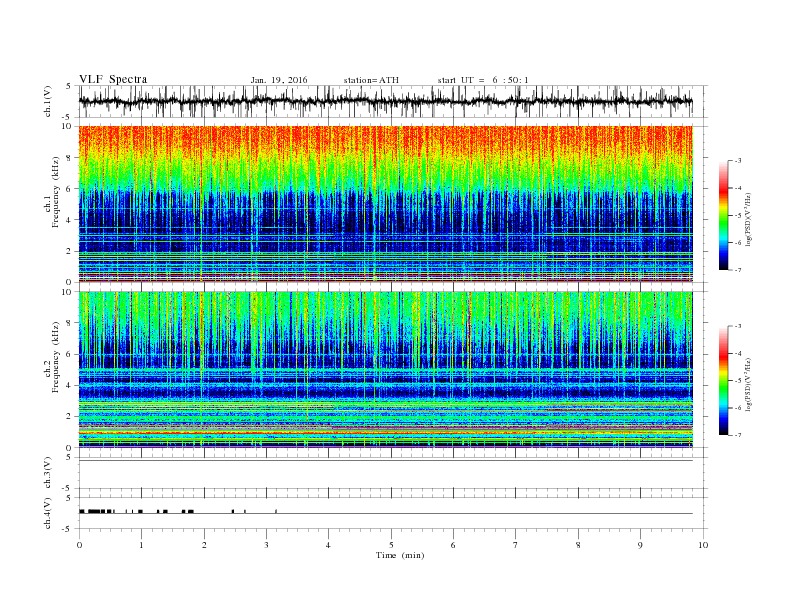The width and height of the screenshot is (792, 612).
Task: Click the flat ch.3 signal line
Action: [x=385, y=461]
